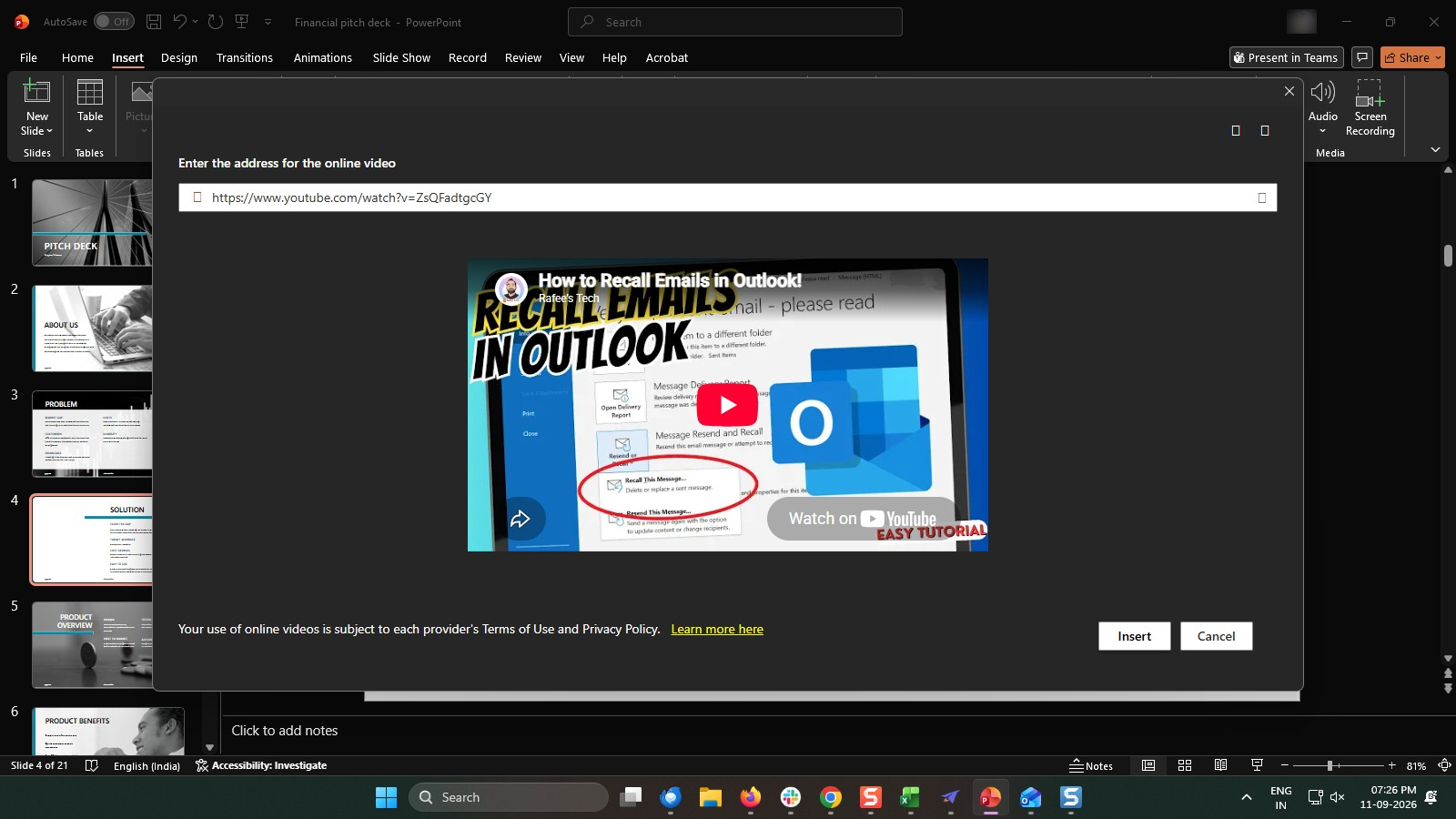
Task: Click the Audio speaker icon
Action: tap(1322, 92)
